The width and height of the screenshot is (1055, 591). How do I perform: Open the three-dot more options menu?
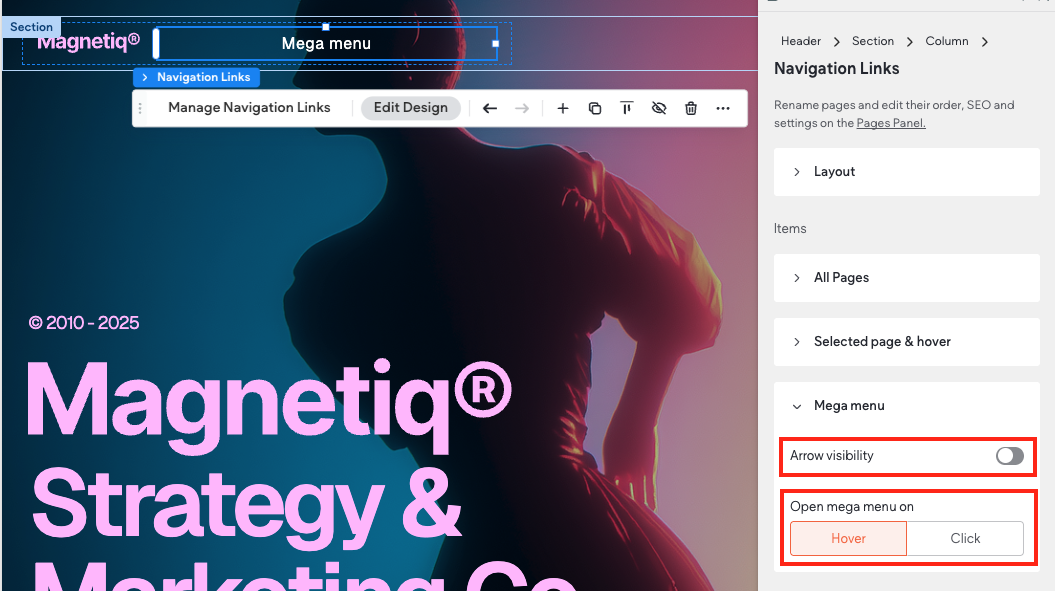pyautogui.click(x=723, y=108)
